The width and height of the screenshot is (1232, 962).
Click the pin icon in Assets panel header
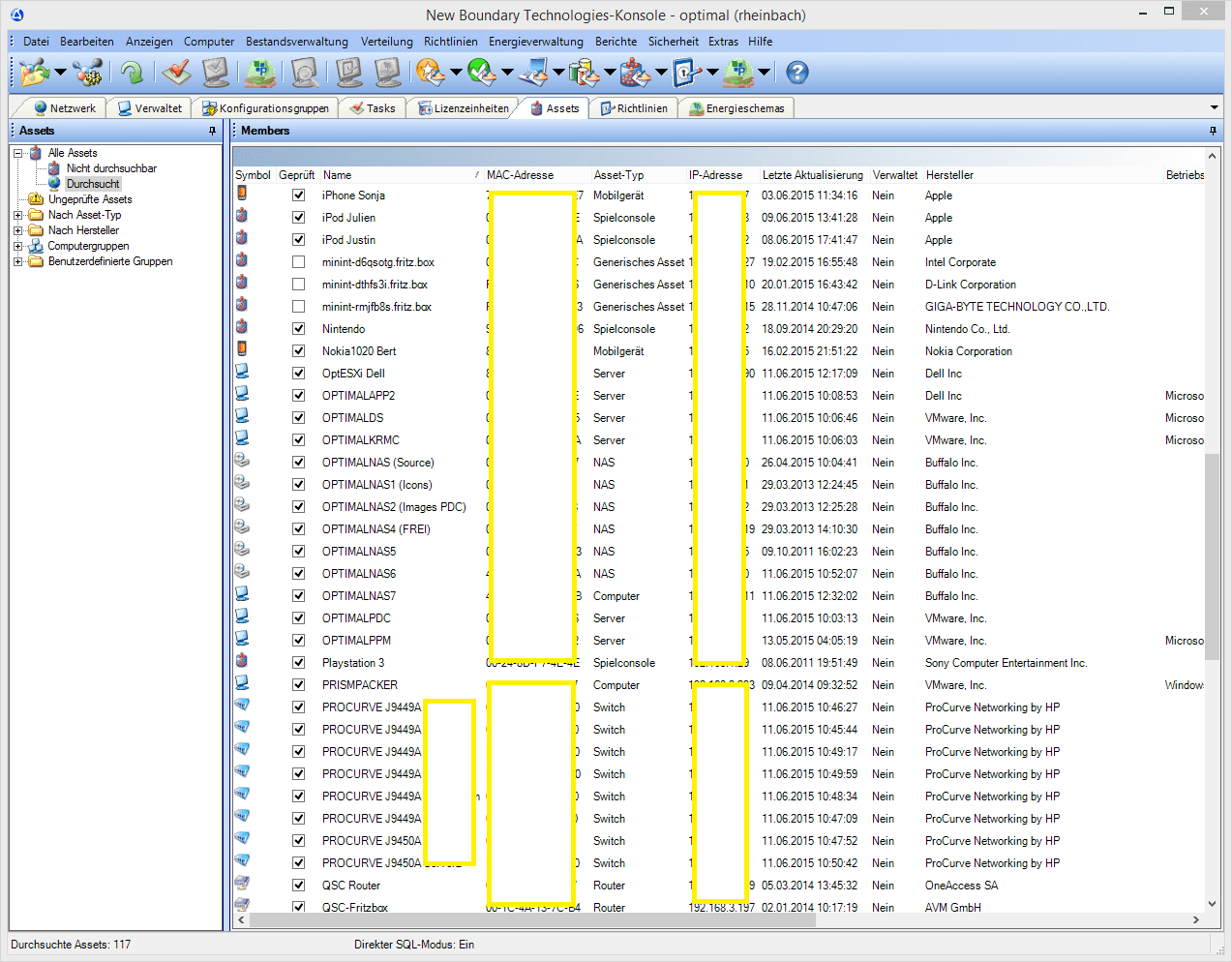point(212,131)
